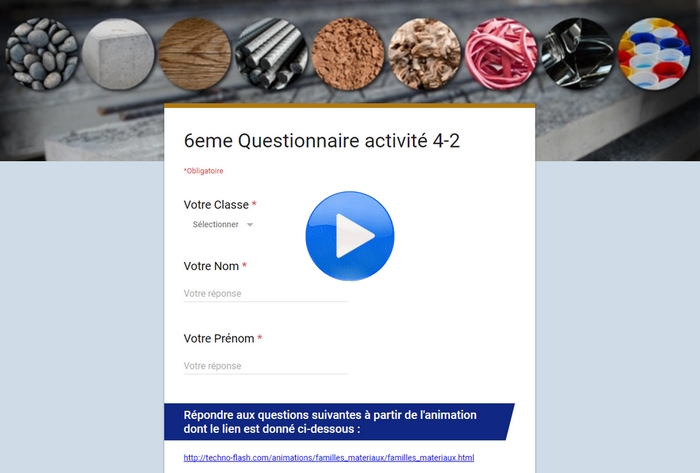700x473 pixels.
Task: Click the concrete block circular image
Action: [x=118, y=54]
